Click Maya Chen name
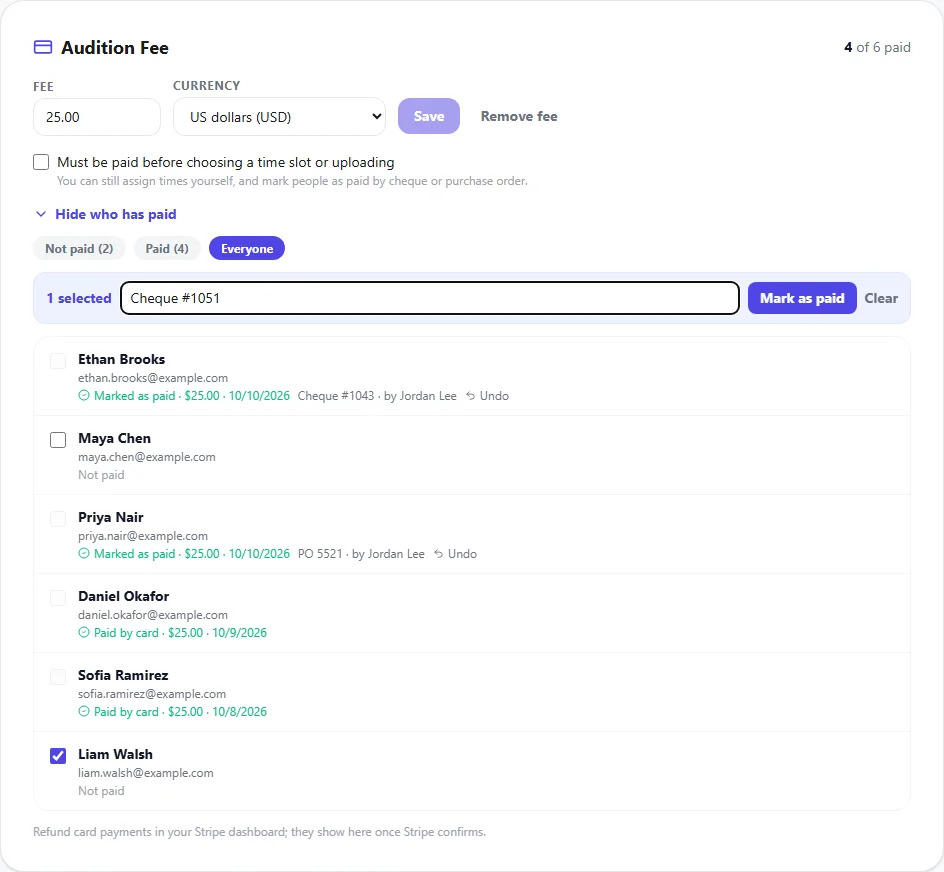This screenshot has height=872, width=944. tap(114, 438)
